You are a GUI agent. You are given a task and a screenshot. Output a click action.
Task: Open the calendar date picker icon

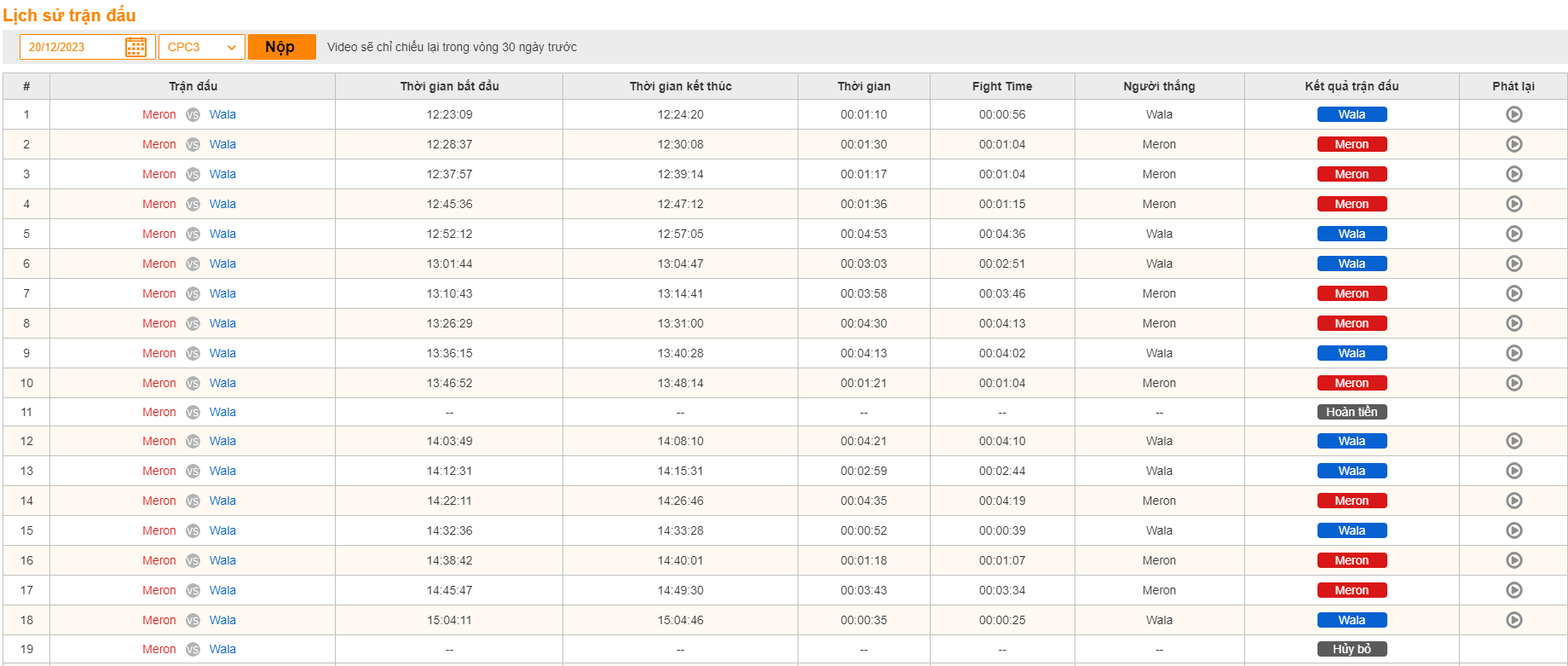[135, 47]
